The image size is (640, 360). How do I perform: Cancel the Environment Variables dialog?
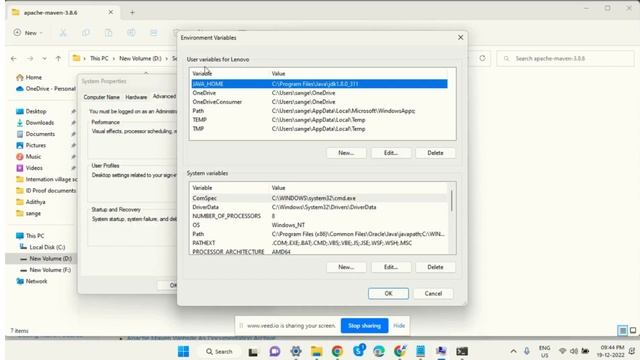[x=433, y=293]
